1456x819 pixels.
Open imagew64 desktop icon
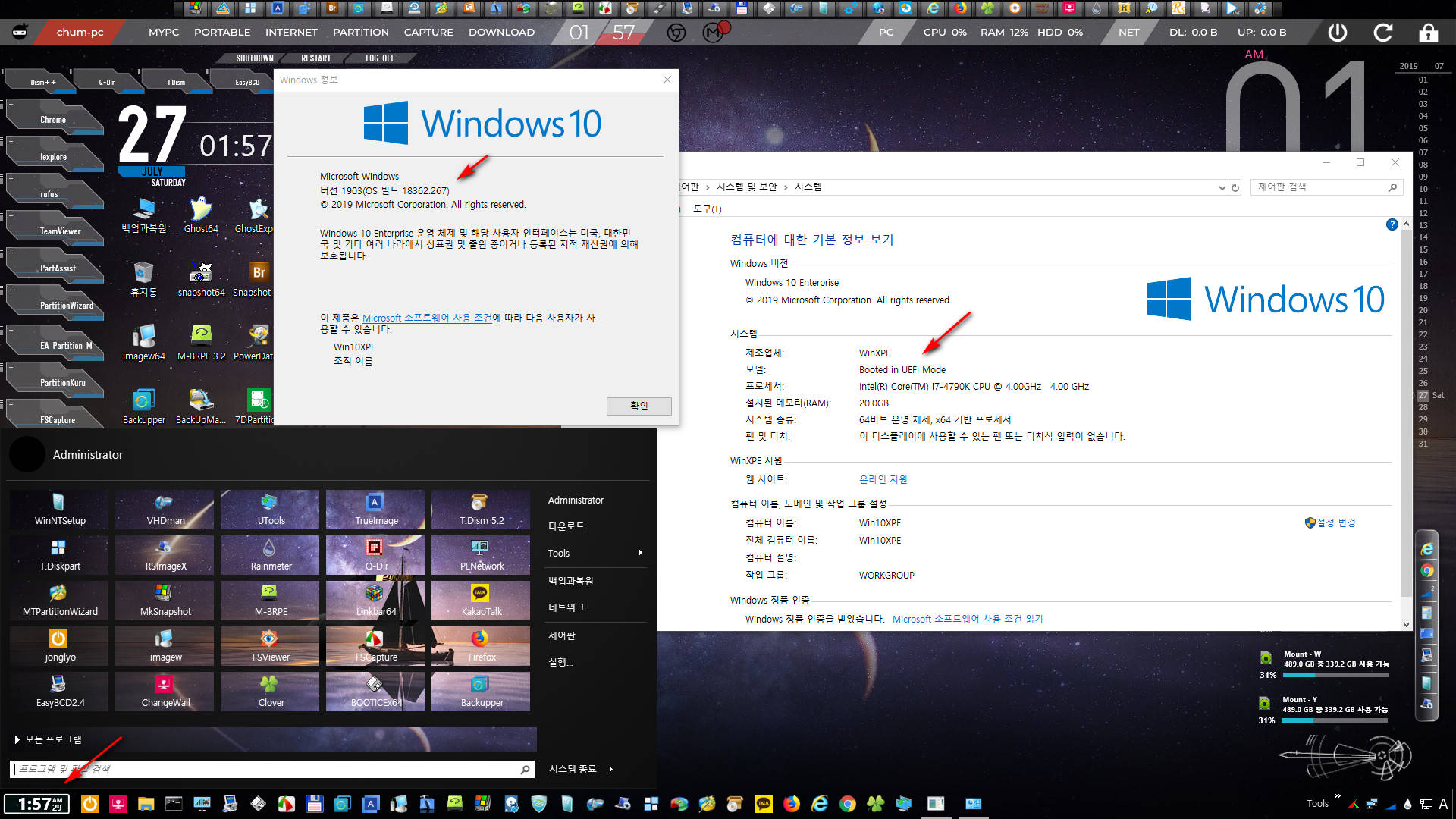point(143,343)
